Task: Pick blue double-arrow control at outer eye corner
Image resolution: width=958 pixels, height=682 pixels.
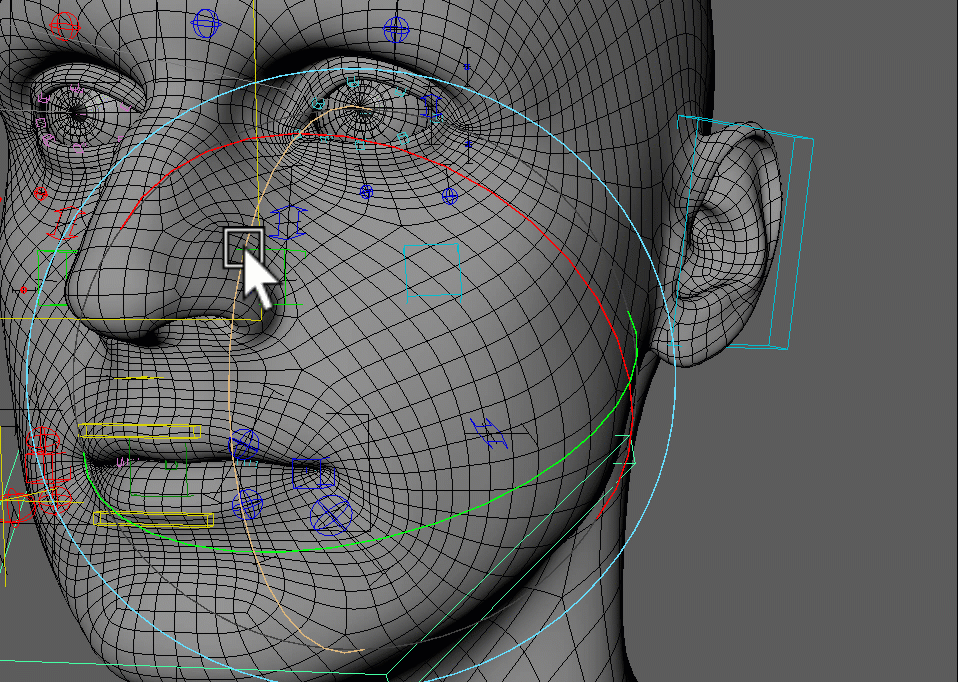Action: [431, 106]
